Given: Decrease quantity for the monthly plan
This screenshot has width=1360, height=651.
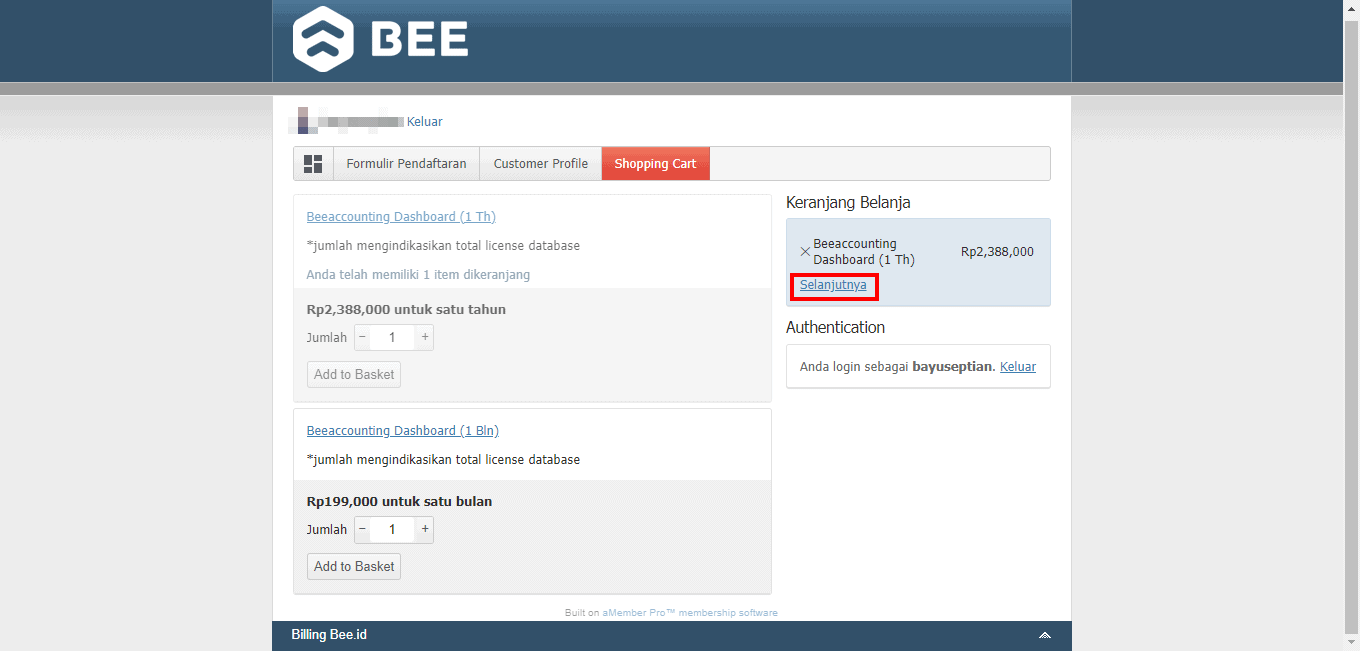Looking at the screenshot, I should 362,529.
